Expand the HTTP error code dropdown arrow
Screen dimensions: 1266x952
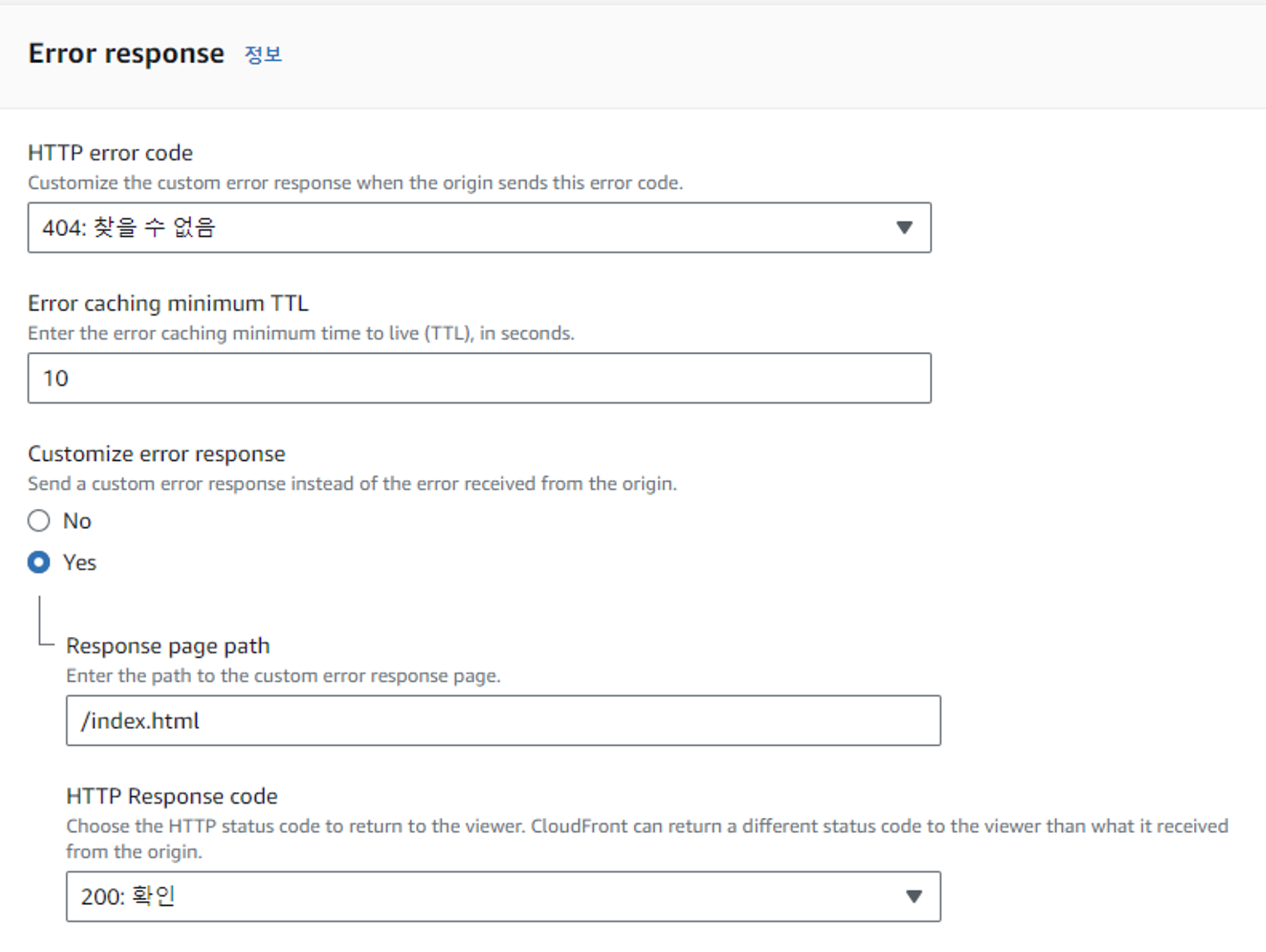pos(904,227)
